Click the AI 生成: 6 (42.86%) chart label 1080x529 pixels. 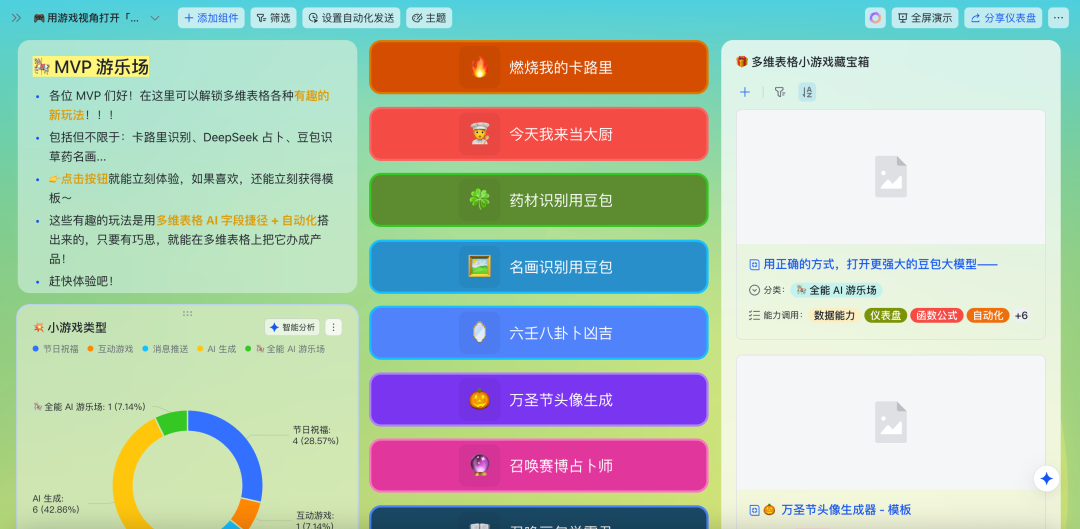[x=56, y=504]
